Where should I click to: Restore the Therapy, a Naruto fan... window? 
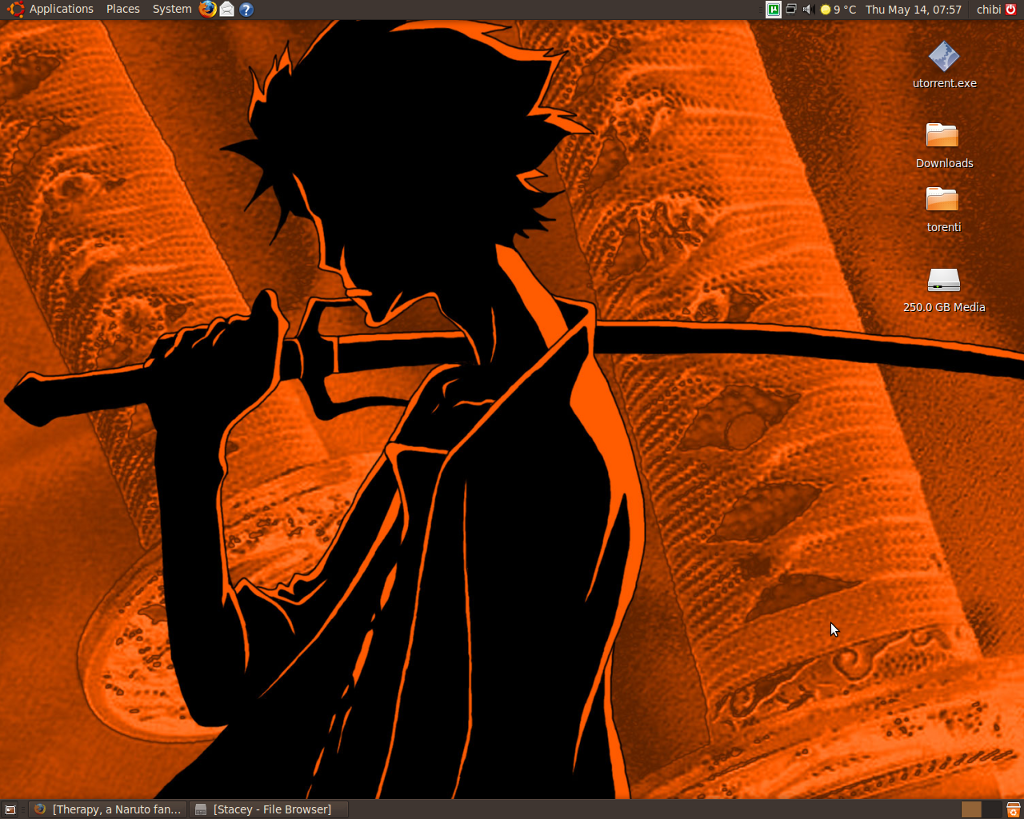click(x=108, y=810)
